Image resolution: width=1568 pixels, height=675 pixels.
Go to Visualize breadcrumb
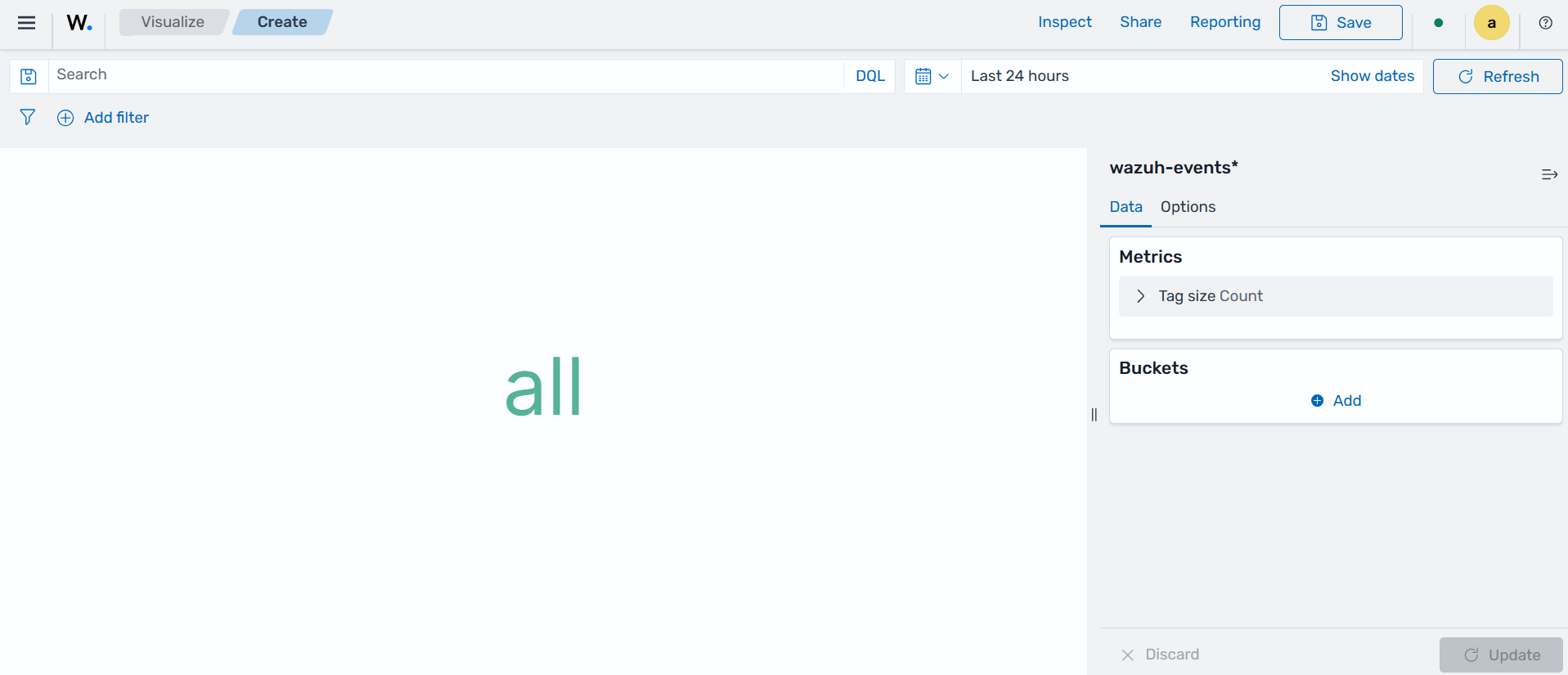tap(173, 22)
